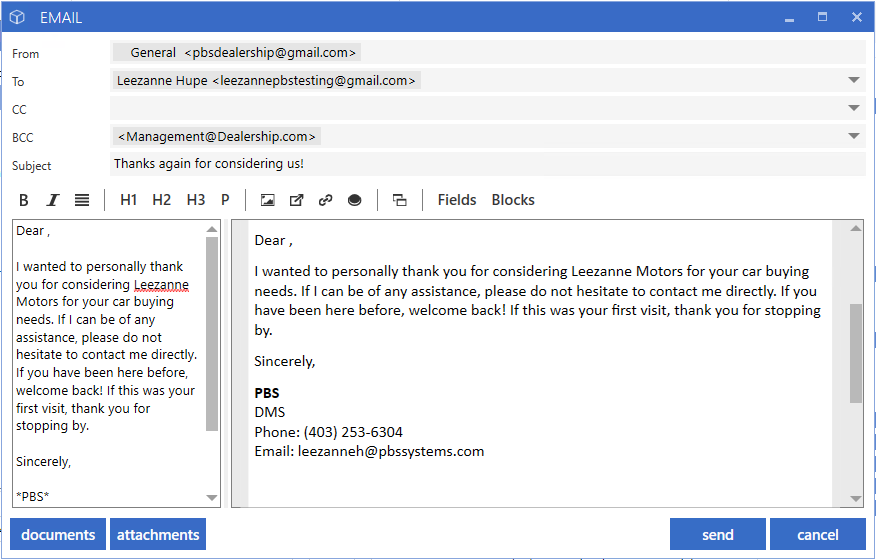Click the filled circle toolbar icon
This screenshot has width=876, height=560.
click(x=354, y=200)
